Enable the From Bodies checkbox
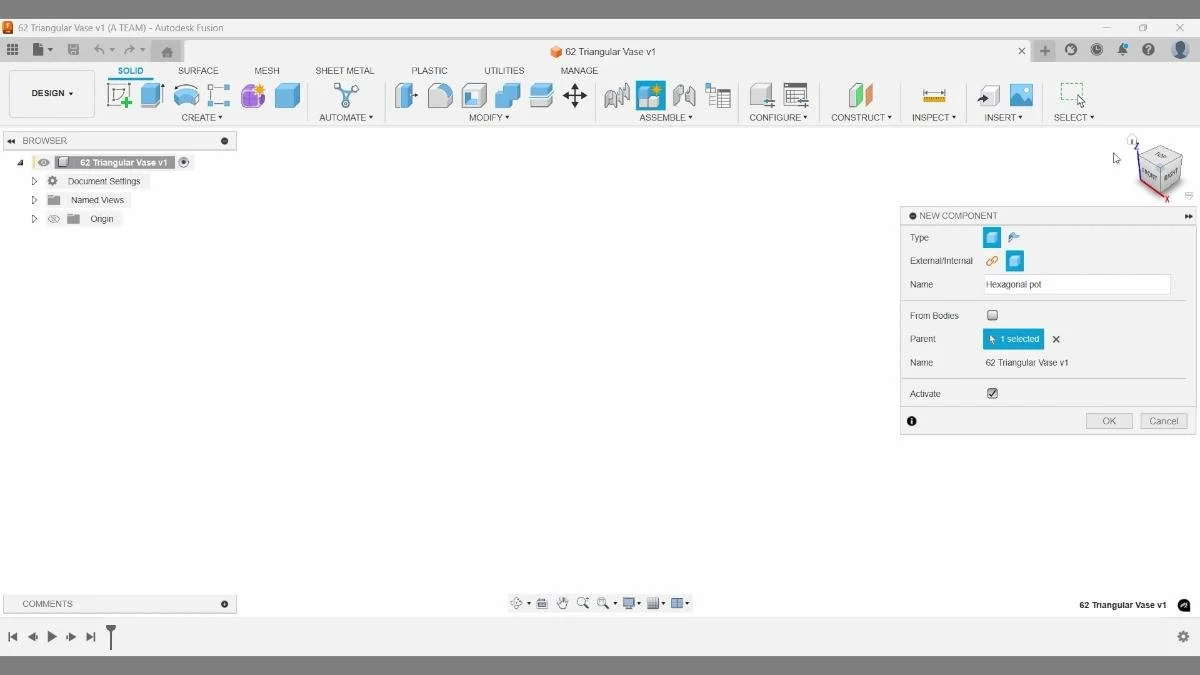1200x675 pixels. click(992, 315)
